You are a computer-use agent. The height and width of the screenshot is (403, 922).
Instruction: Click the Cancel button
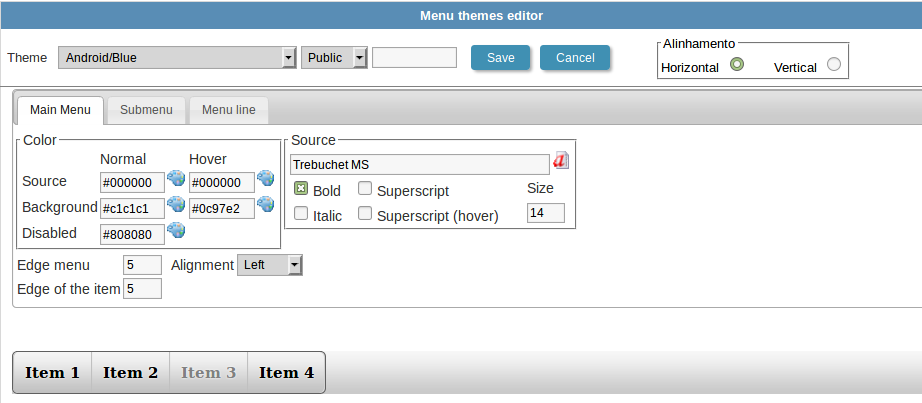575,58
